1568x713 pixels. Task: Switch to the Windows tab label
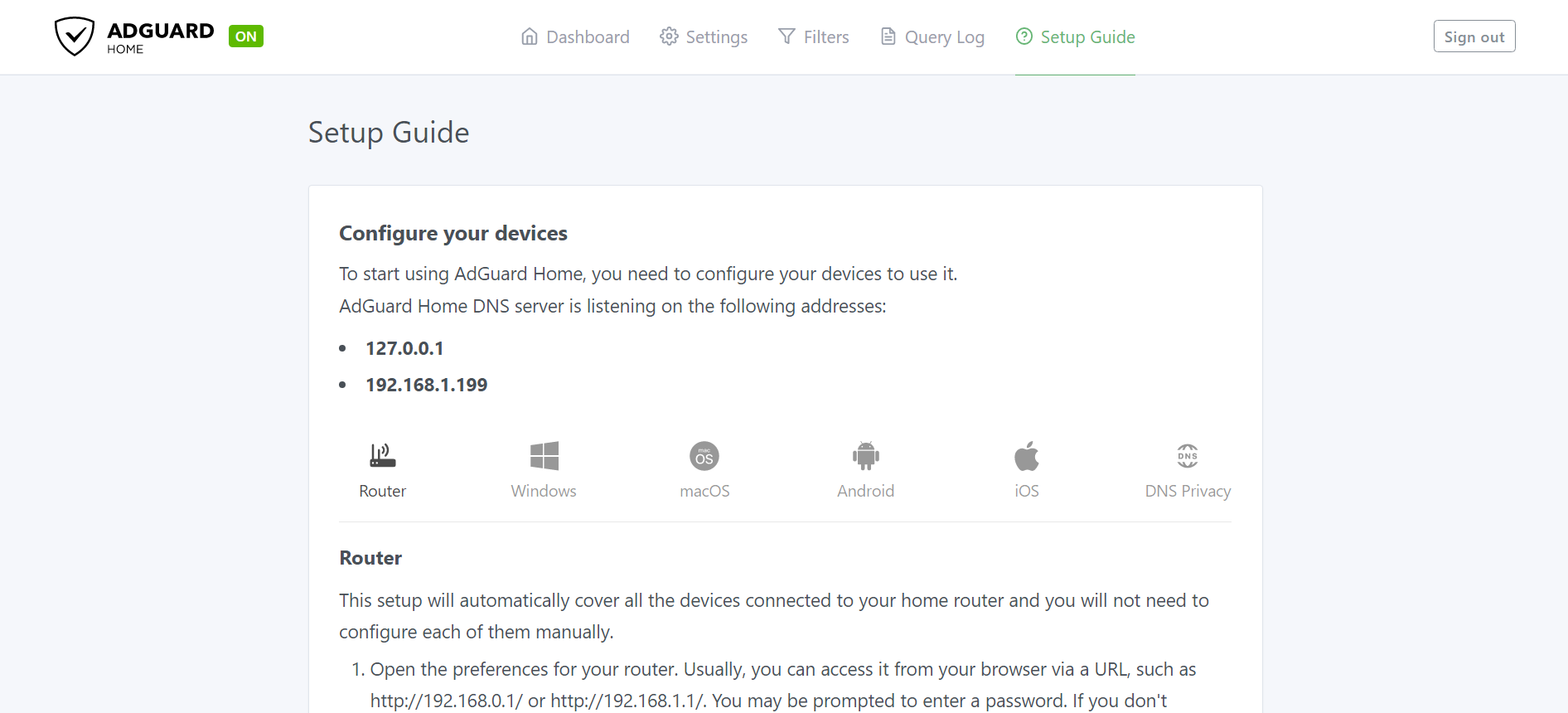click(544, 491)
